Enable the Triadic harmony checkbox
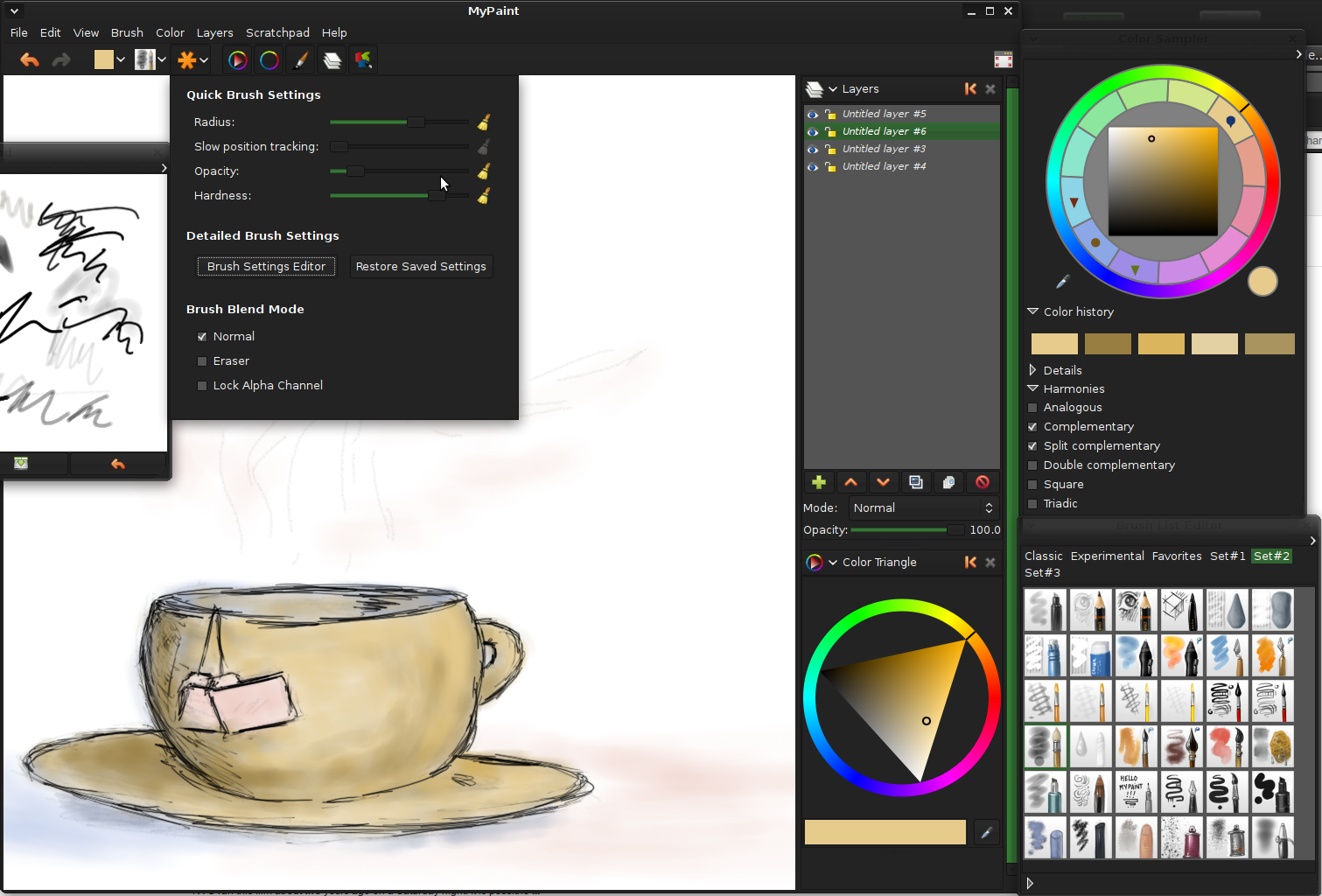The height and width of the screenshot is (896, 1322). (1032, 504)
